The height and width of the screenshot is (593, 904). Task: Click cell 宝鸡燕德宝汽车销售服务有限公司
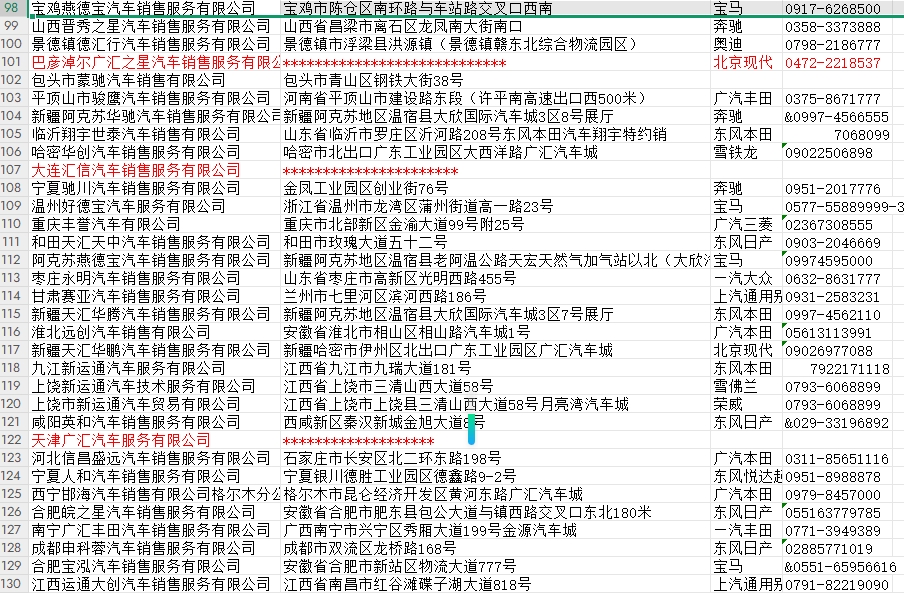154,8
